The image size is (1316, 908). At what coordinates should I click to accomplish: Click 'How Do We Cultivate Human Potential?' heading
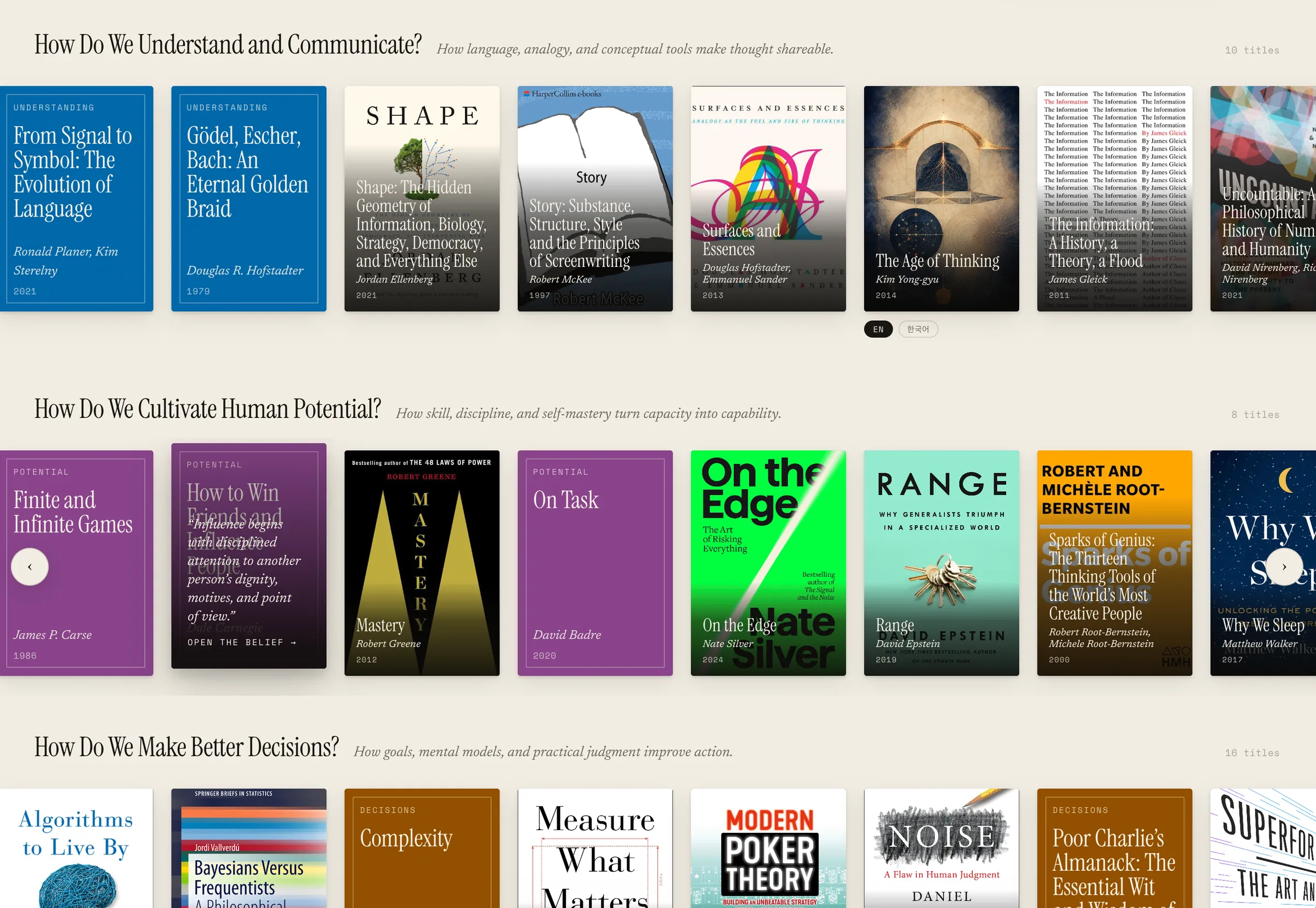pyautogui.click(x=208, y=409)
